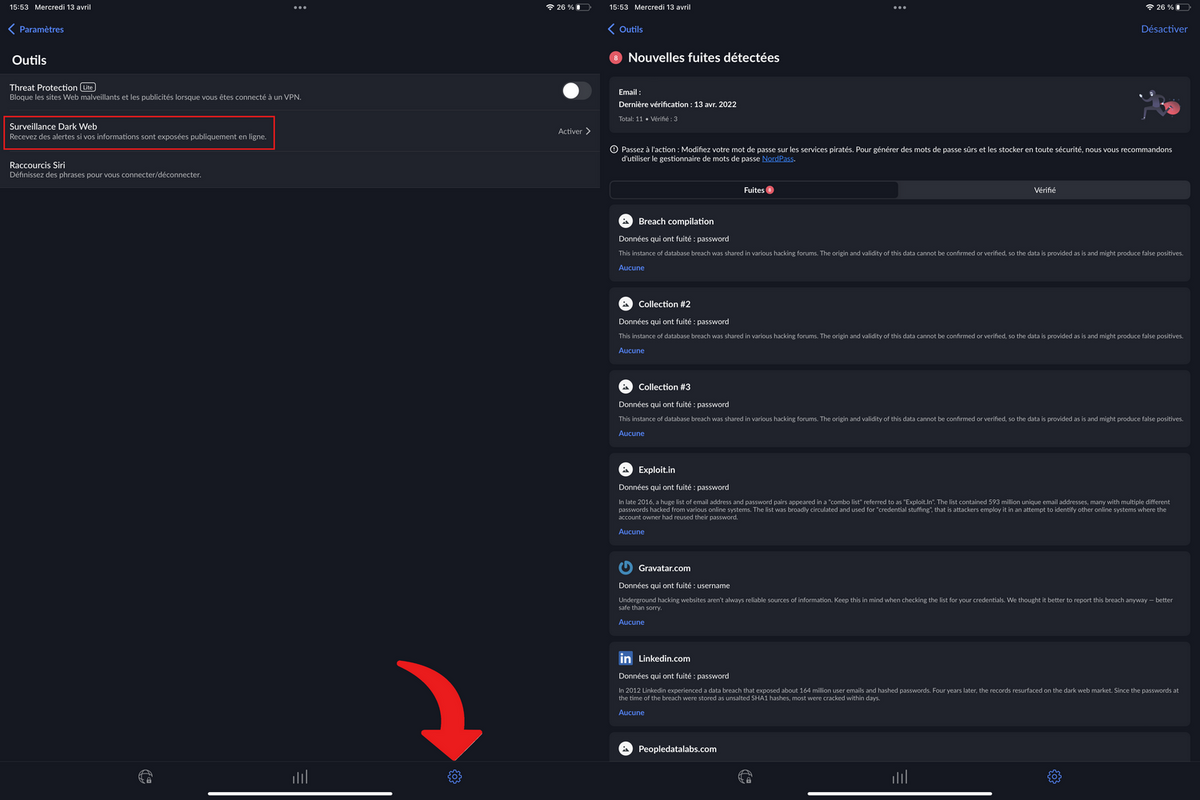Open the Surveillance Dark Web row

coord(300,131)
